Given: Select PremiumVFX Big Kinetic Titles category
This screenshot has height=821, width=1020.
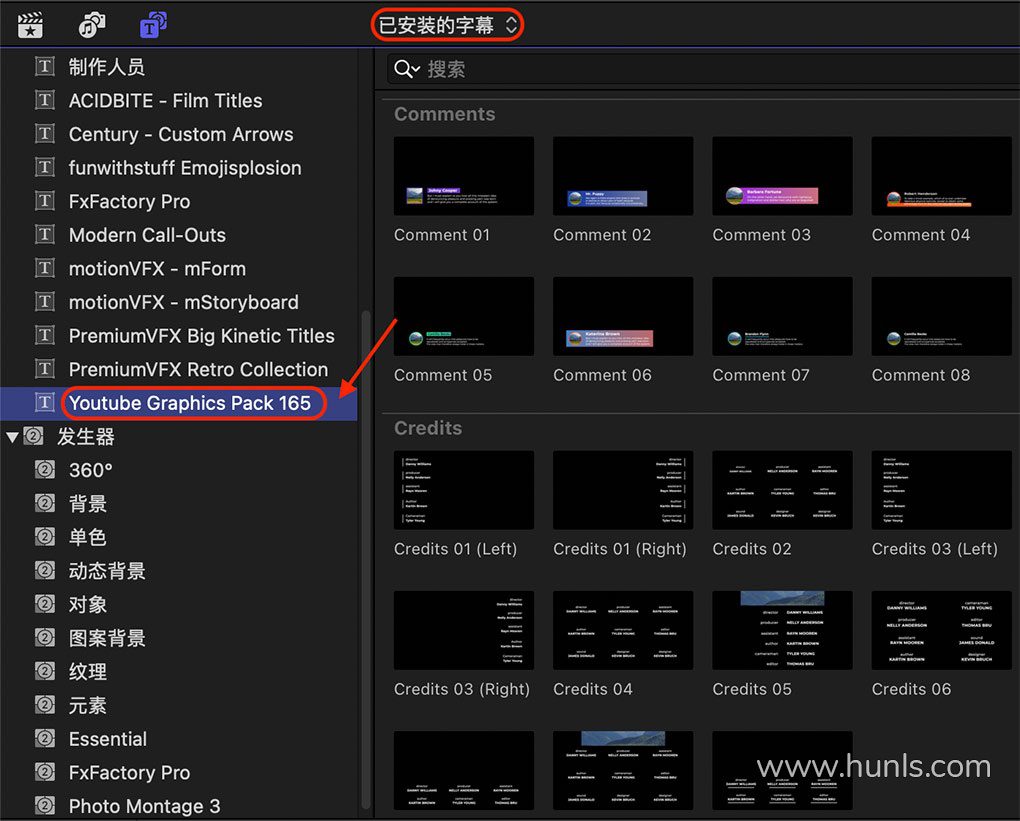Looking at the screenshot, I should click(x=202, y=336).
